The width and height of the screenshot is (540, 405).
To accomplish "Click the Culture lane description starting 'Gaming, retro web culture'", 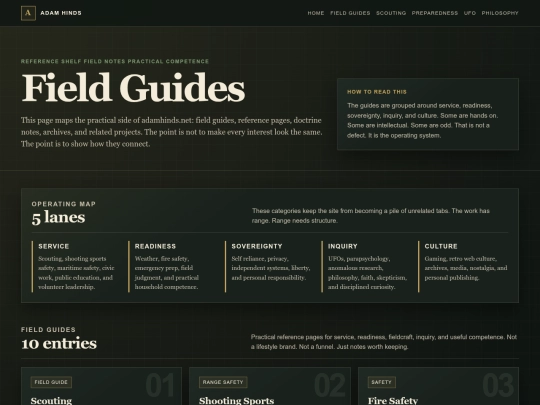I will click(466, 268).
